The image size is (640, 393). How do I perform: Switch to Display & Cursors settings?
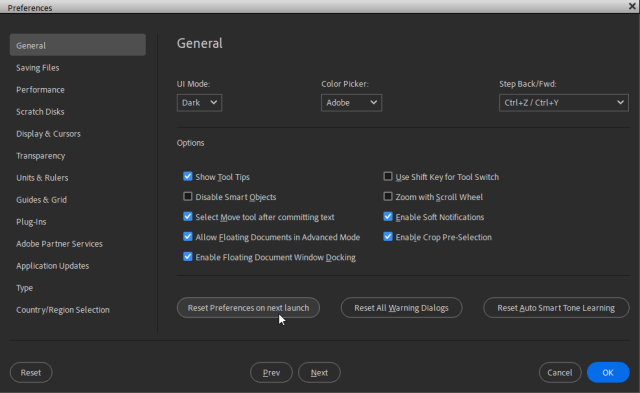(x=48, y=134)
